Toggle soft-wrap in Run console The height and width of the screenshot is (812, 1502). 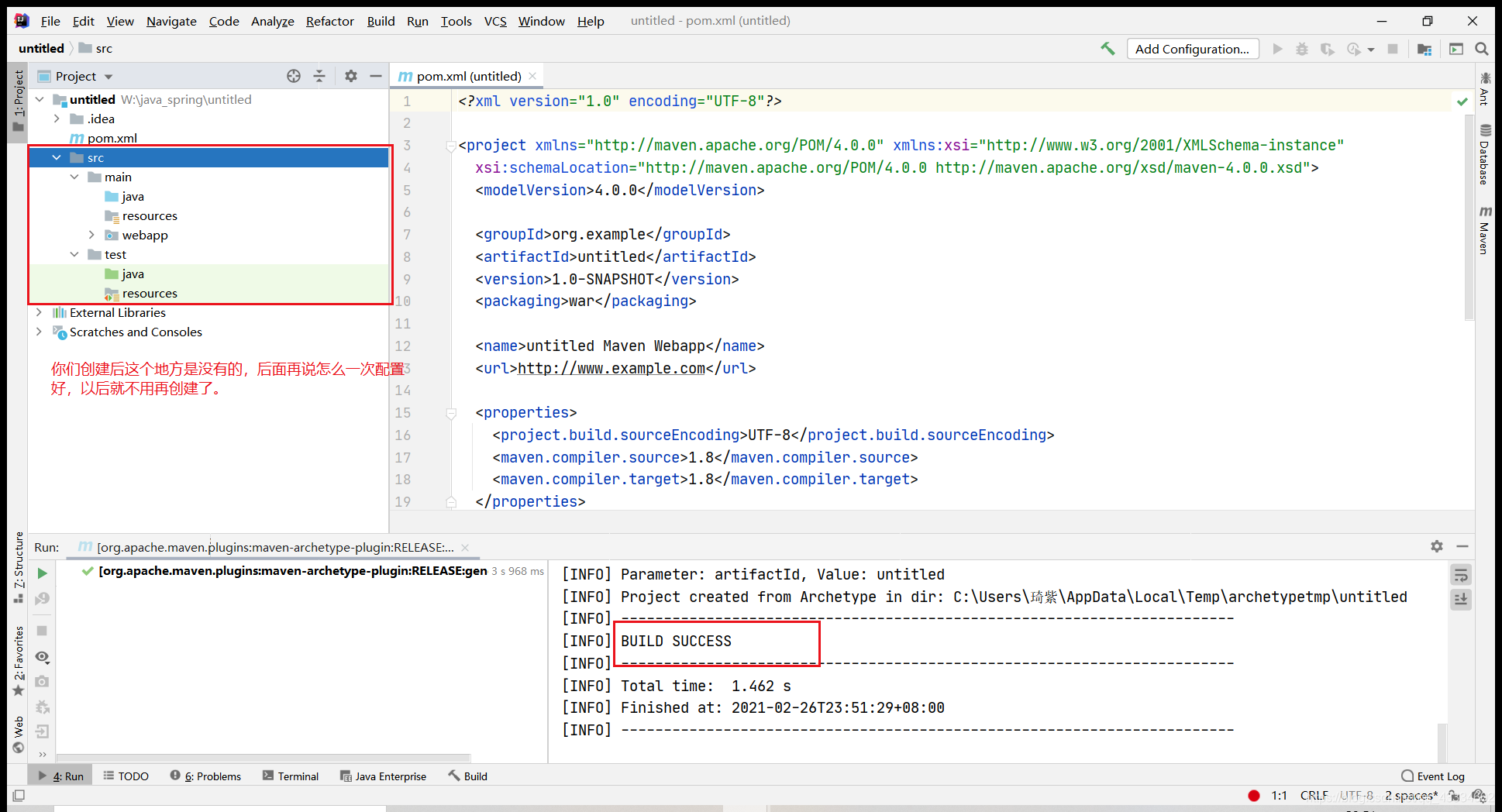click(1461, 575)
